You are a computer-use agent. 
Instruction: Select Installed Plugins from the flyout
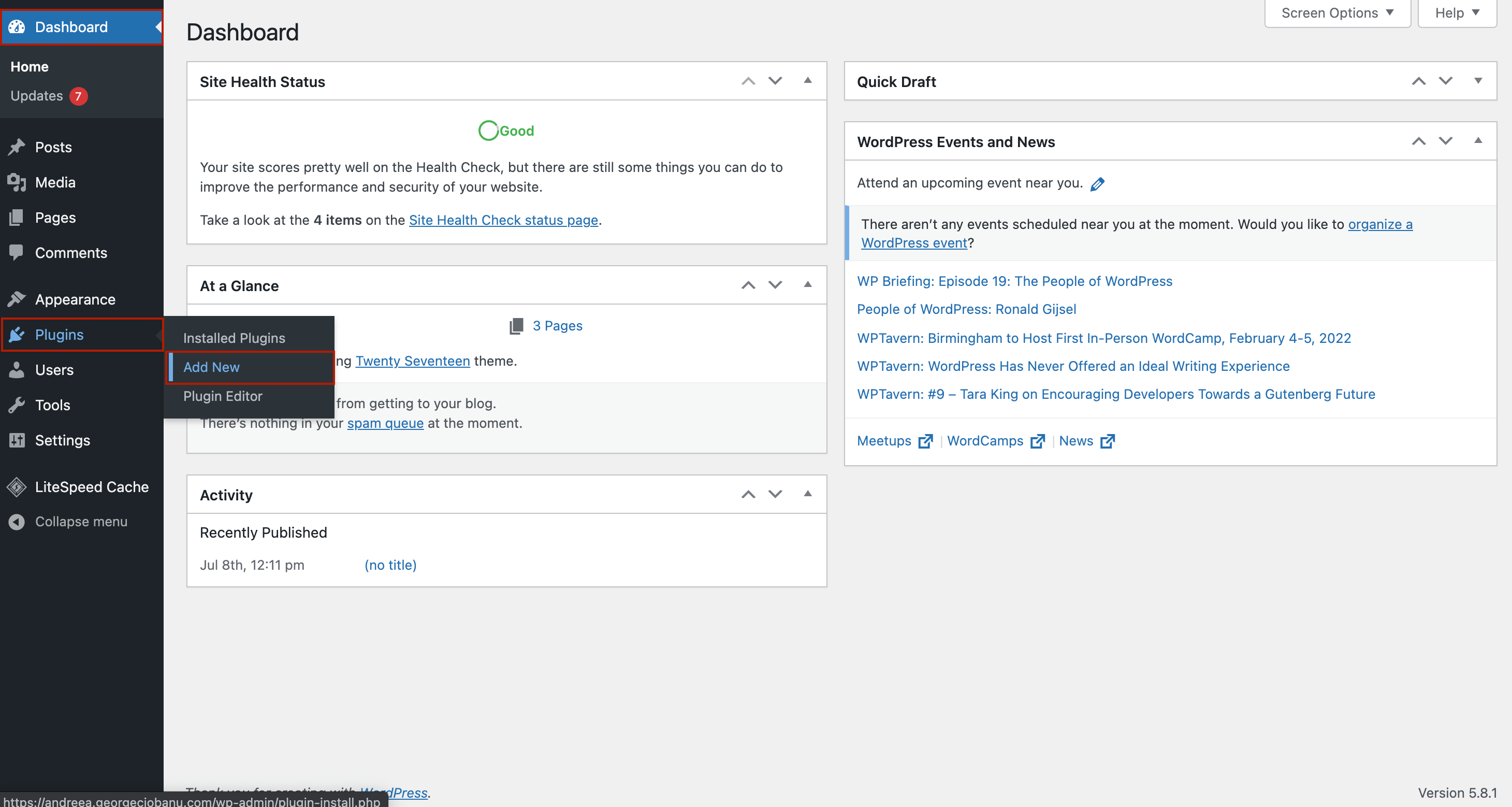tap(234, 338)
